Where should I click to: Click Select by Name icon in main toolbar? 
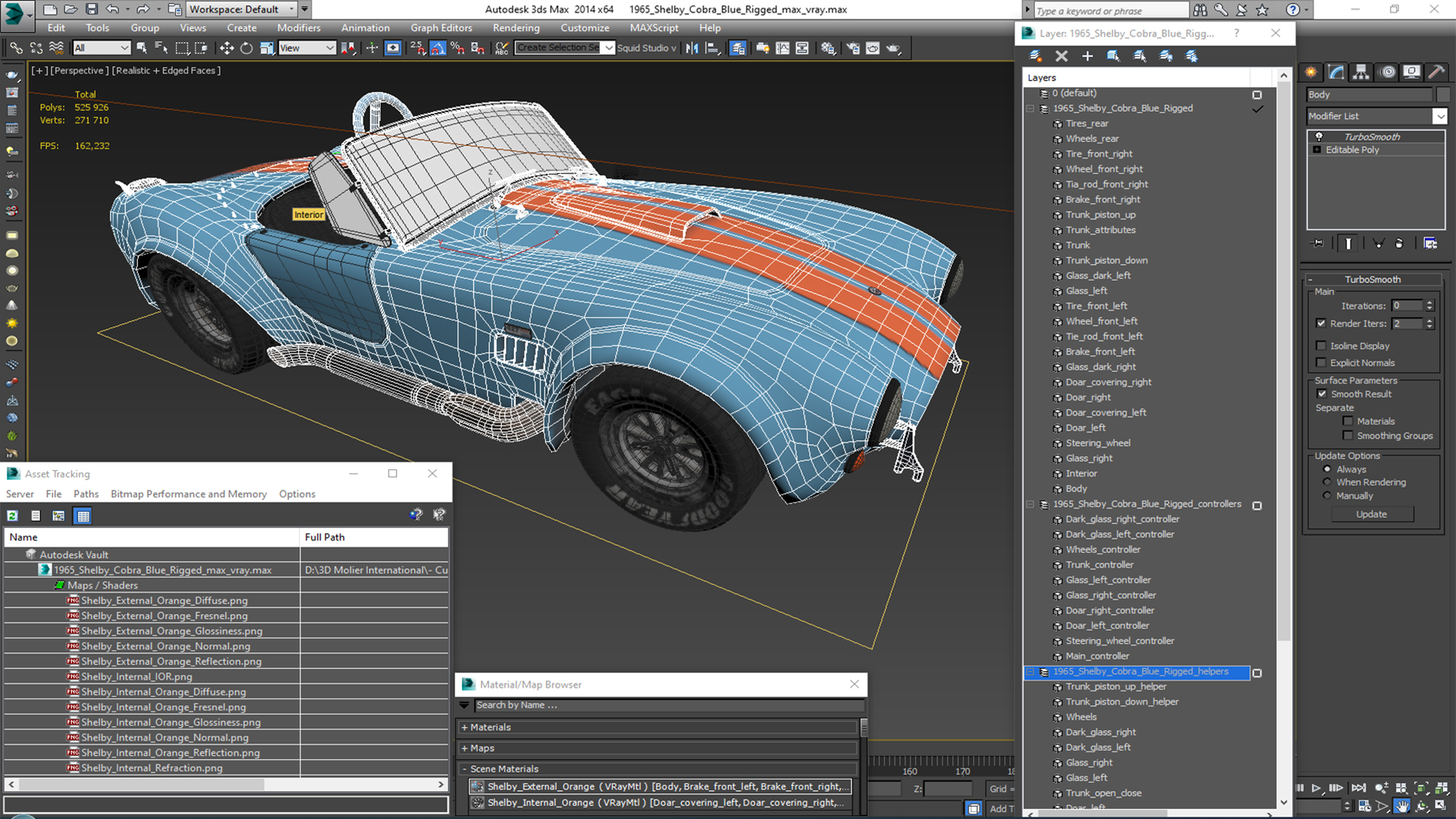click(x=162, y=48)
